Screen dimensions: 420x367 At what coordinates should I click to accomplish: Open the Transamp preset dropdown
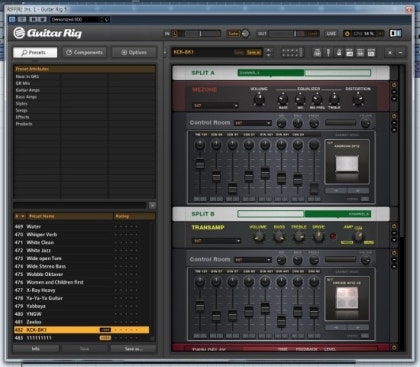pyautogui.click(x=216, y=241)
